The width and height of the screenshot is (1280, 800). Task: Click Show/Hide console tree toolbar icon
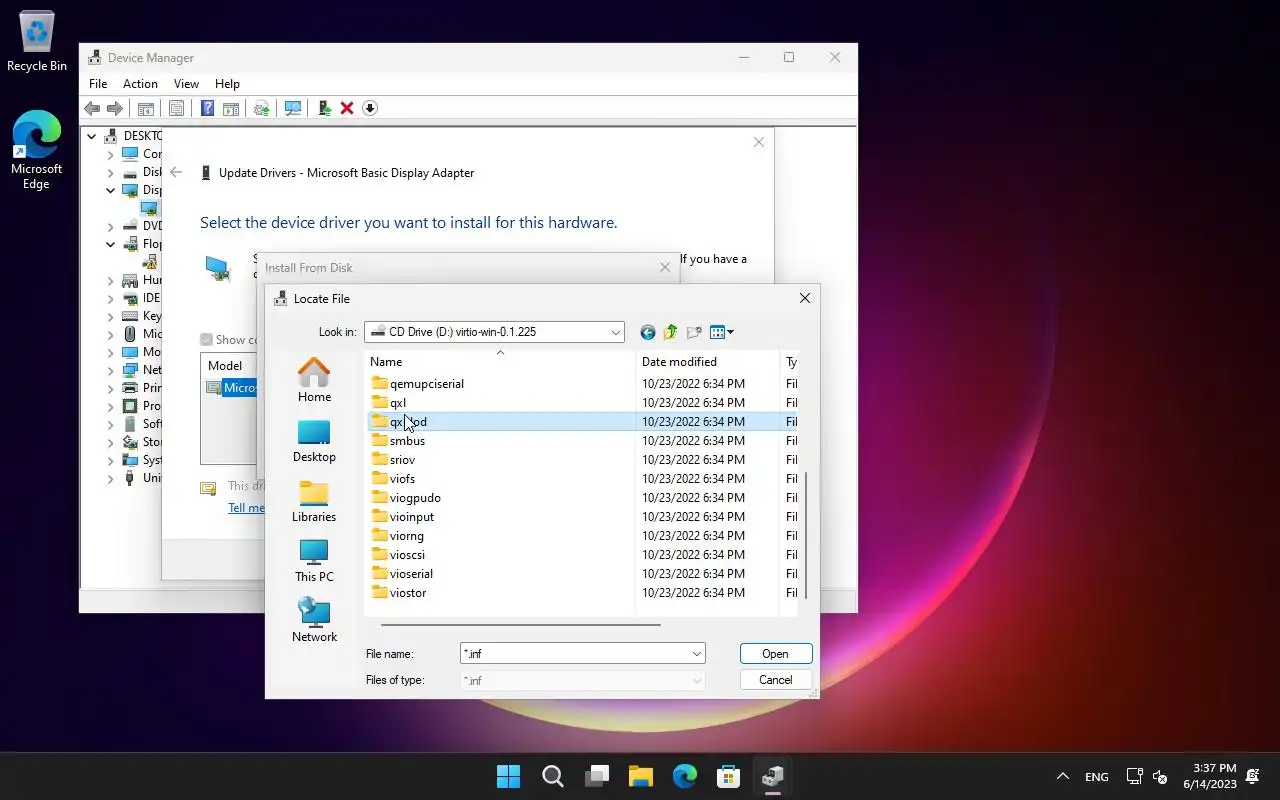146,108
